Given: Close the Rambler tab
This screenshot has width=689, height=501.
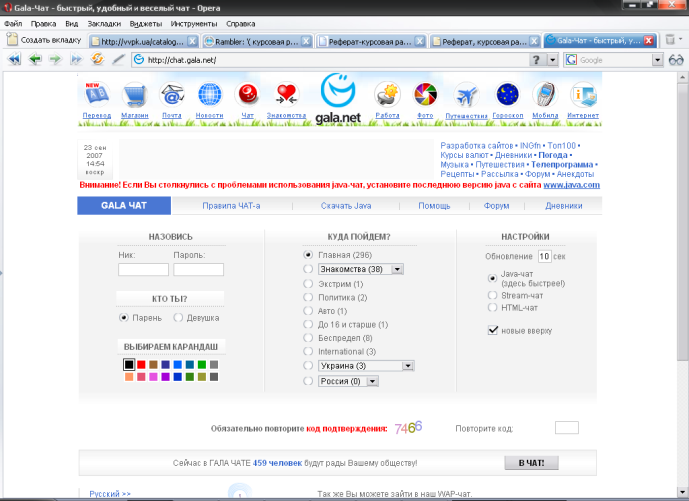Looking at the screenshot, I should (x=306, y=41).
